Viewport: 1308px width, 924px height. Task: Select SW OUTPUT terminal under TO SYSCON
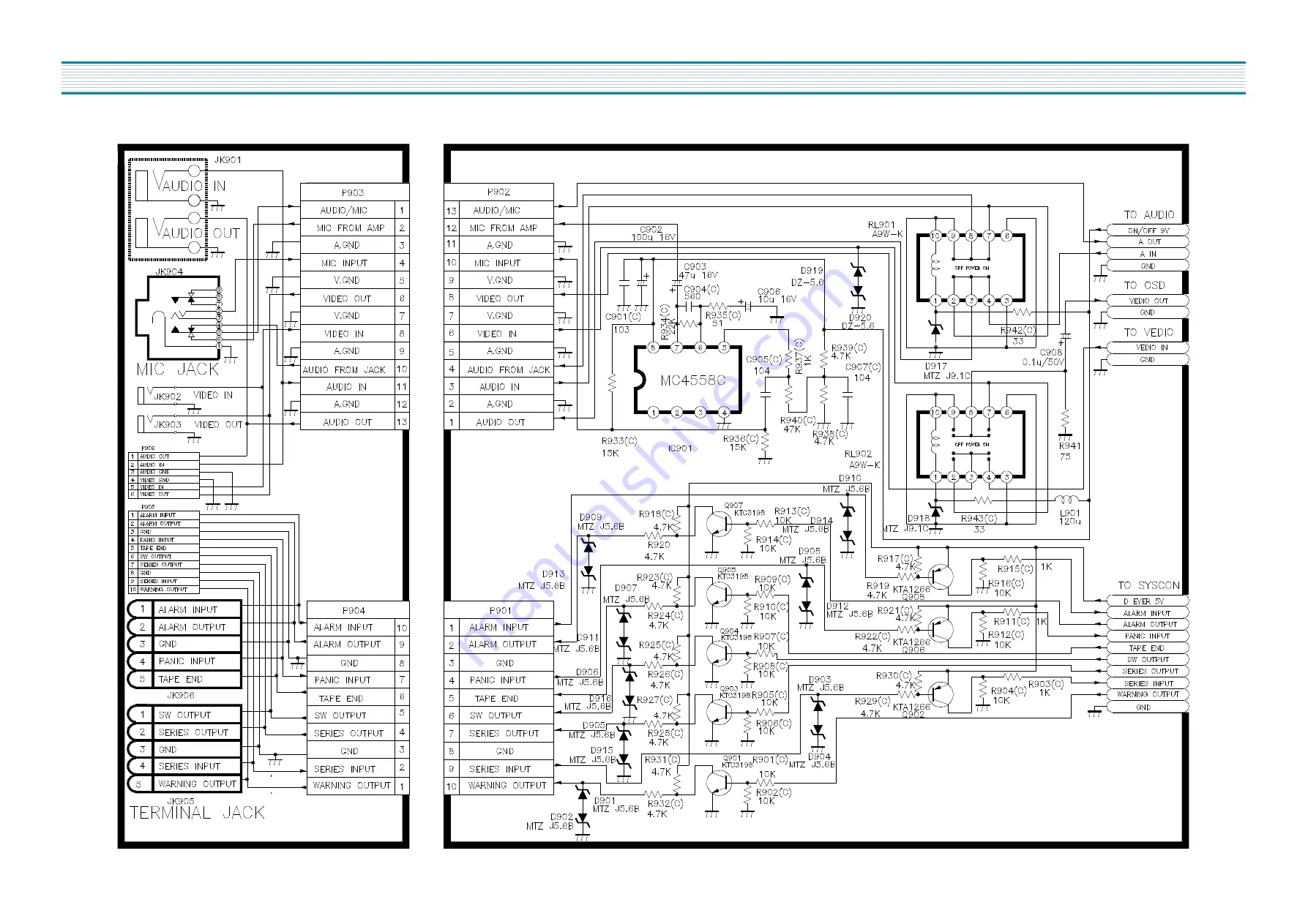(1148, 660)
